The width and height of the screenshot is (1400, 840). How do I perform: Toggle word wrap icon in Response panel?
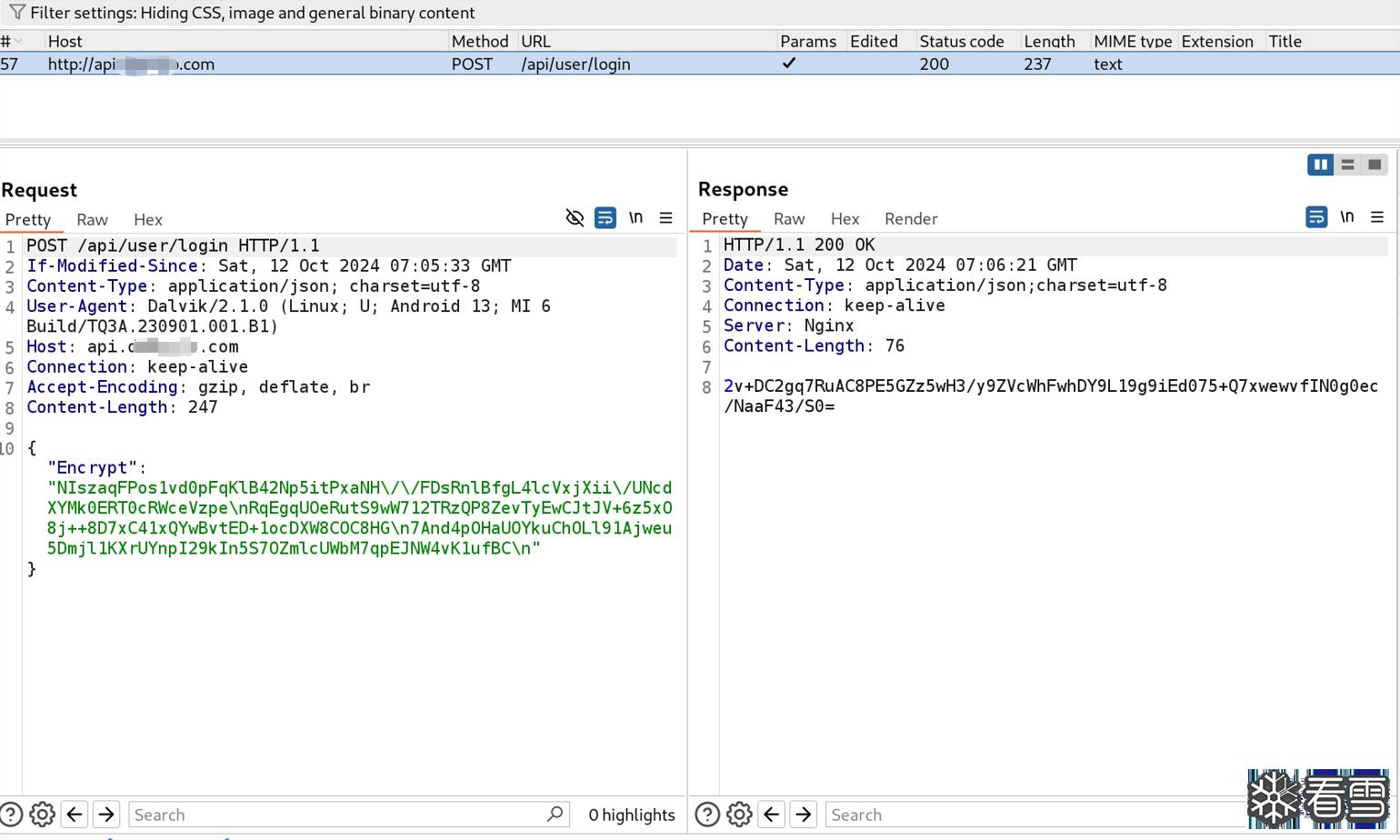click(1316, 217)
